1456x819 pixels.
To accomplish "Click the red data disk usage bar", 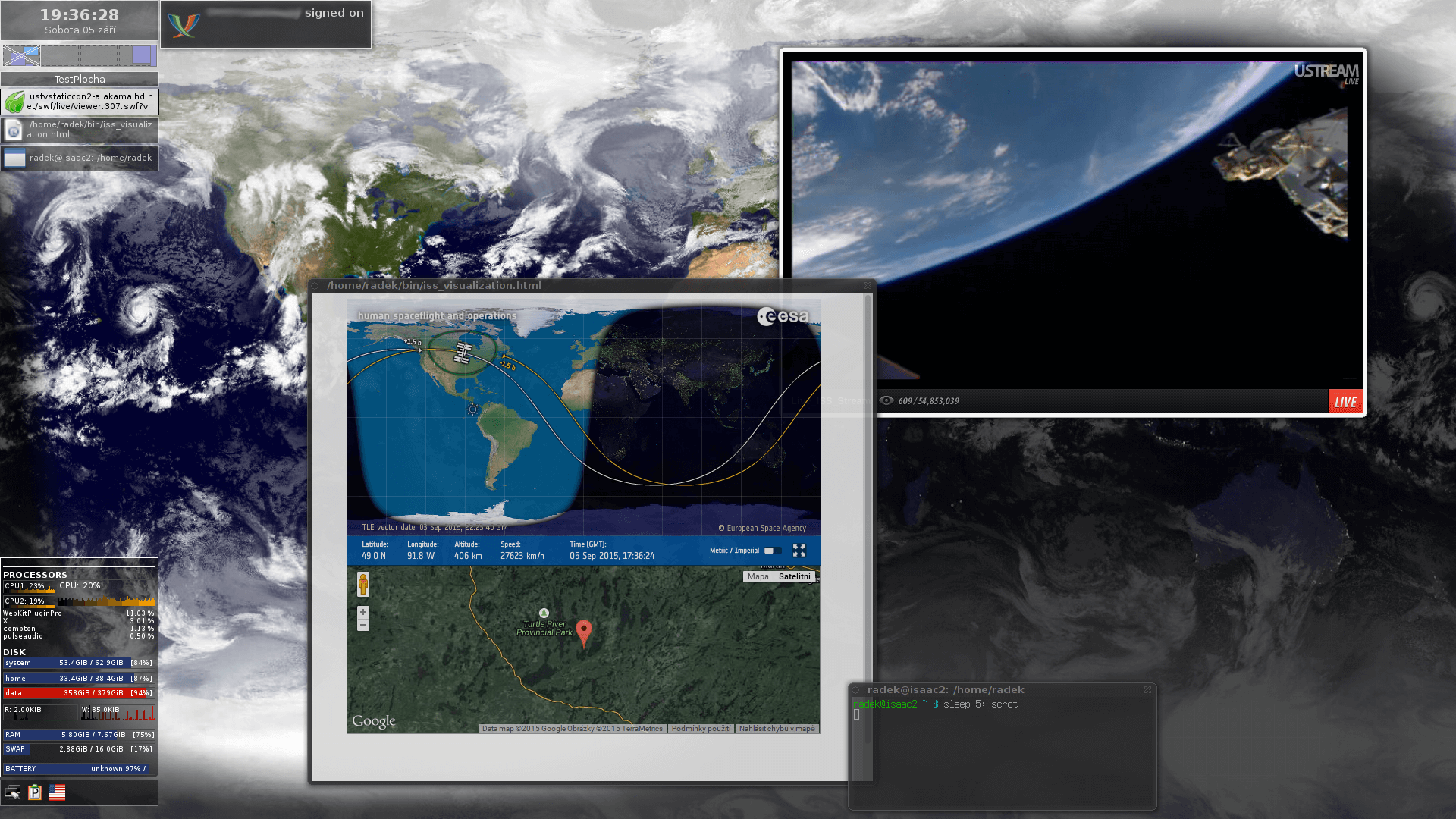I will point(79,693).
